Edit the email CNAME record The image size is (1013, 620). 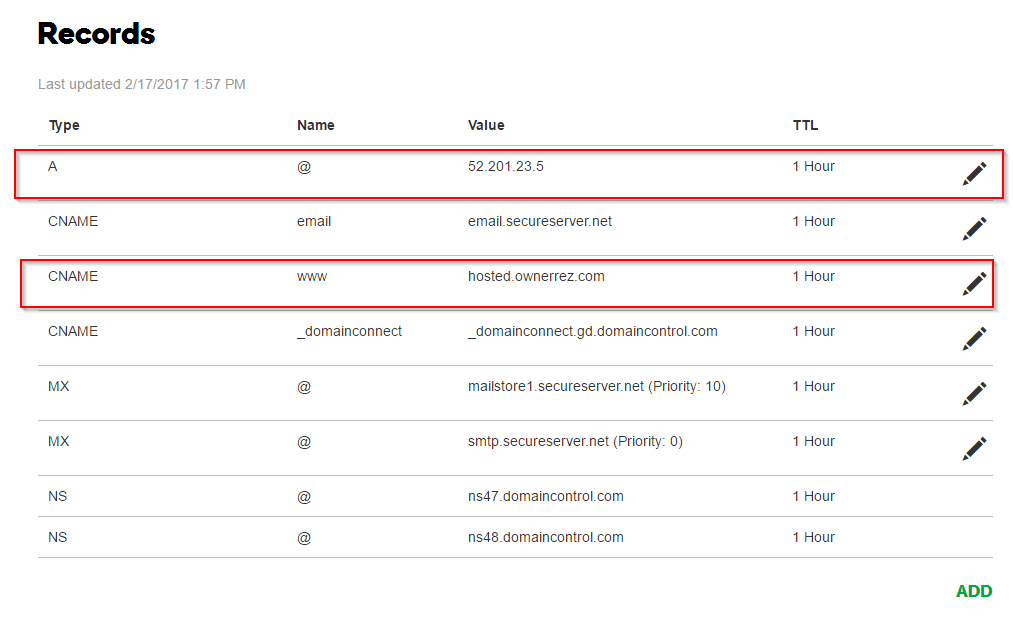tap(974, 229)
